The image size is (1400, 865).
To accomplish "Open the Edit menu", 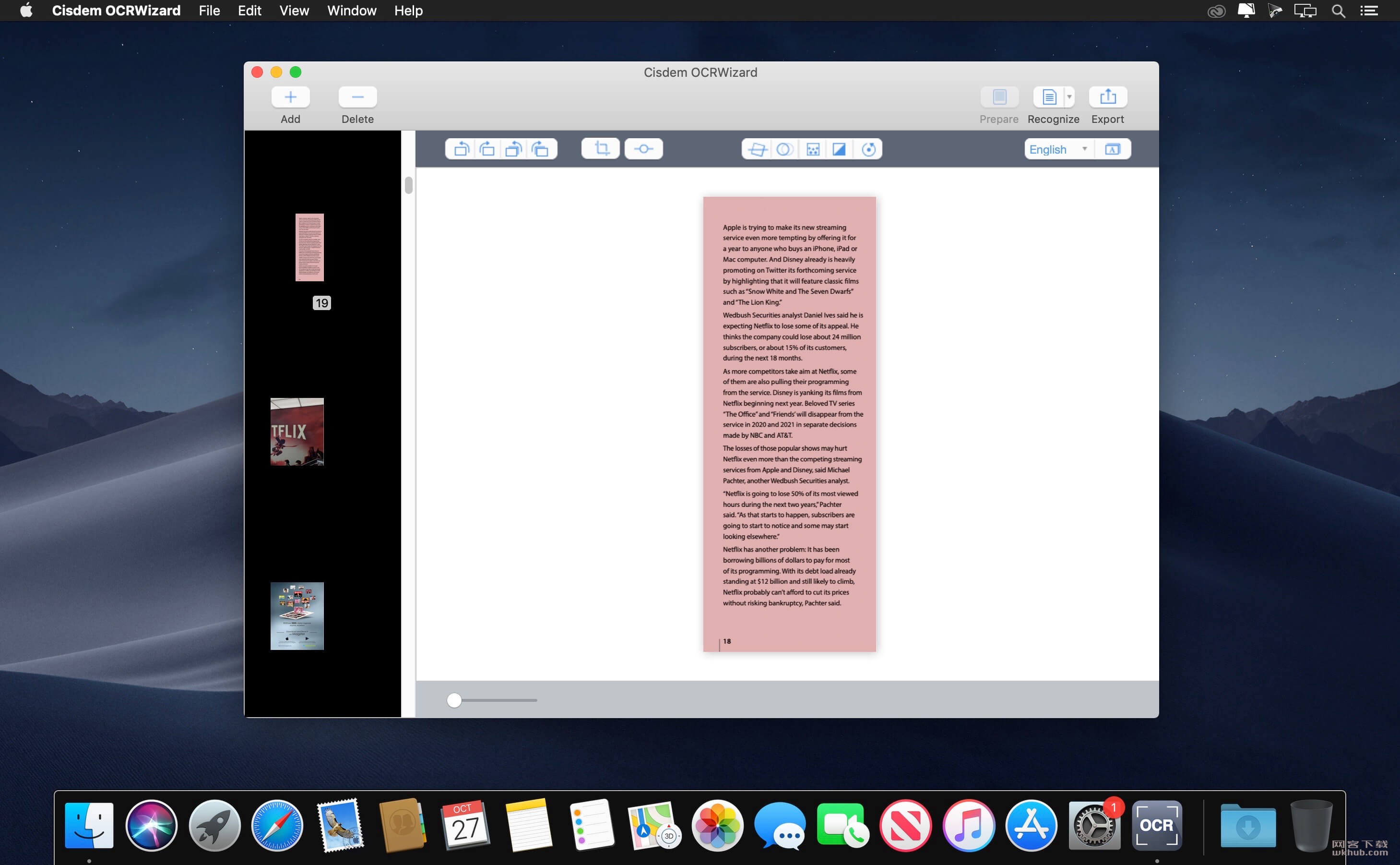I will pyautogui.click(x=249, y=10).
